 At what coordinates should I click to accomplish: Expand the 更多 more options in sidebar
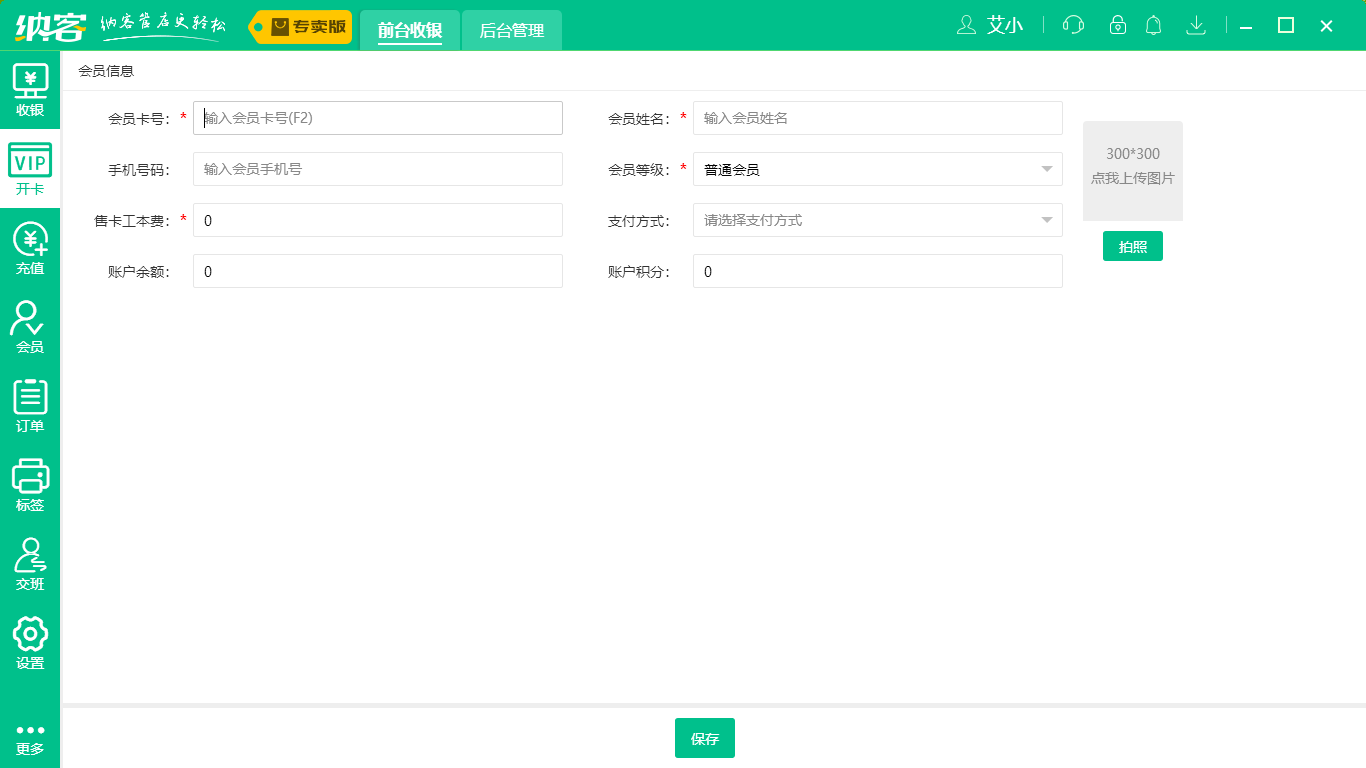point(30,737)
